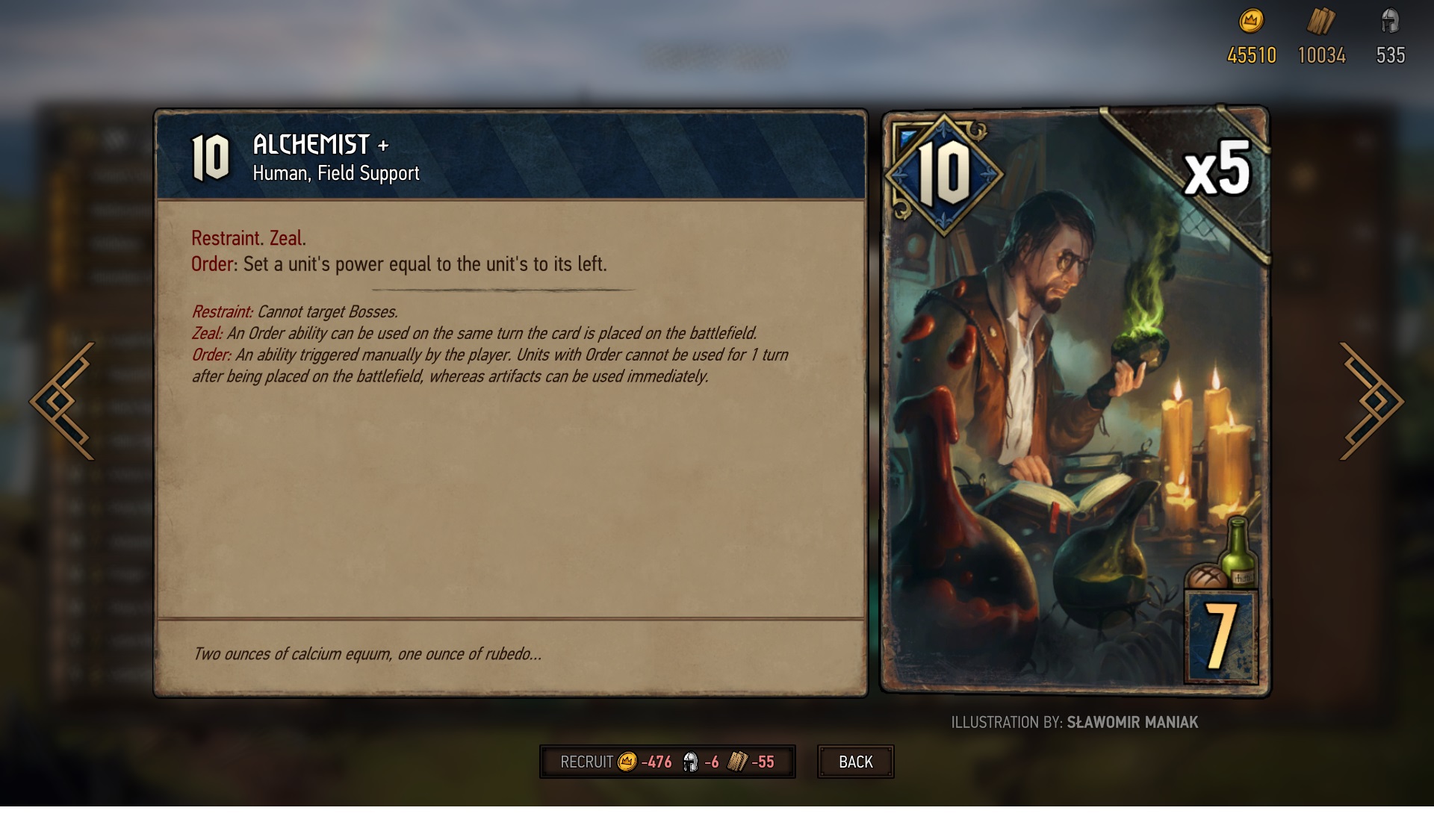Click the gold amount 45510

pos(1252,55)
